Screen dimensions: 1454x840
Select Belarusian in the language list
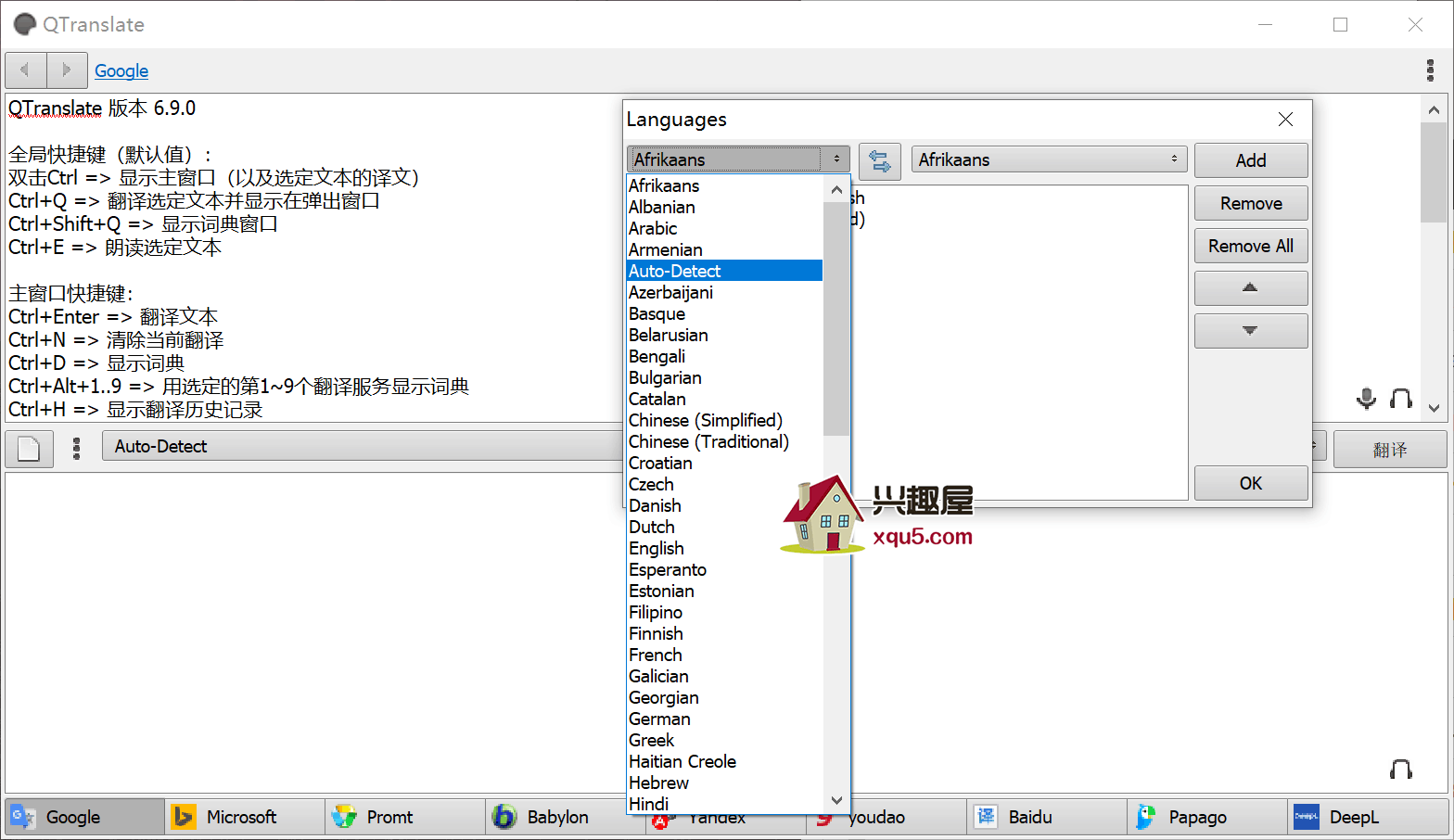coord(725,335)
